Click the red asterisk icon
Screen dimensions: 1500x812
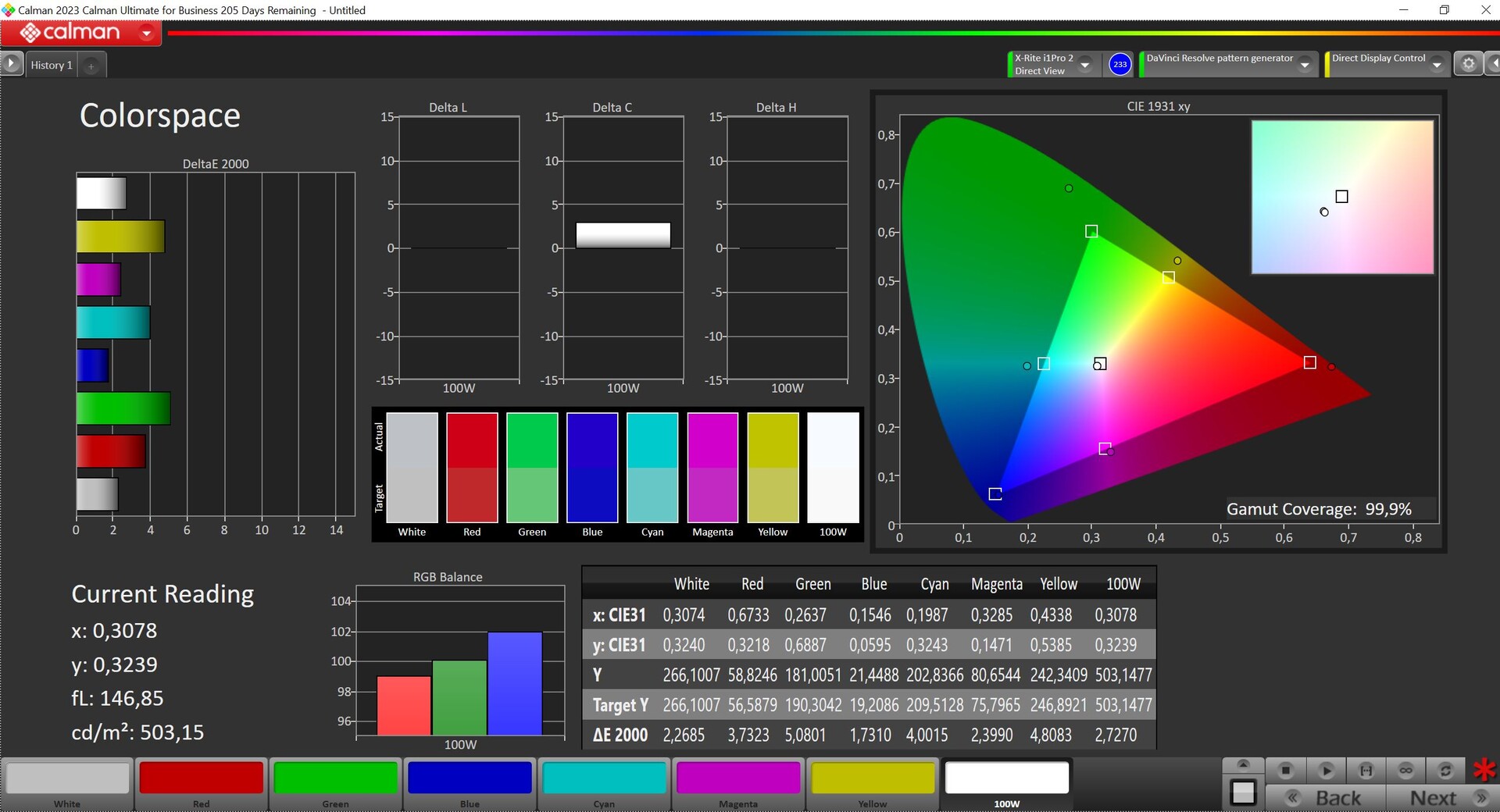click(1484, 771)
